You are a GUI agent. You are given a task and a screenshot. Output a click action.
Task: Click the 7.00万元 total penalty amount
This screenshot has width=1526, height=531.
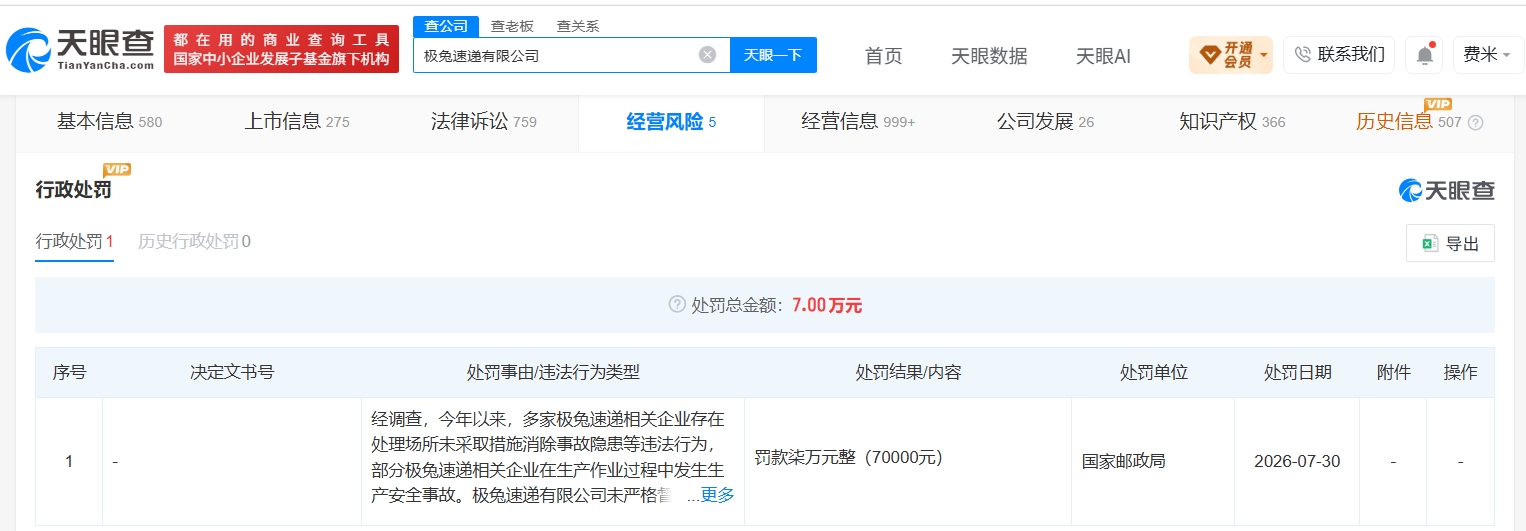coord(827,305)
